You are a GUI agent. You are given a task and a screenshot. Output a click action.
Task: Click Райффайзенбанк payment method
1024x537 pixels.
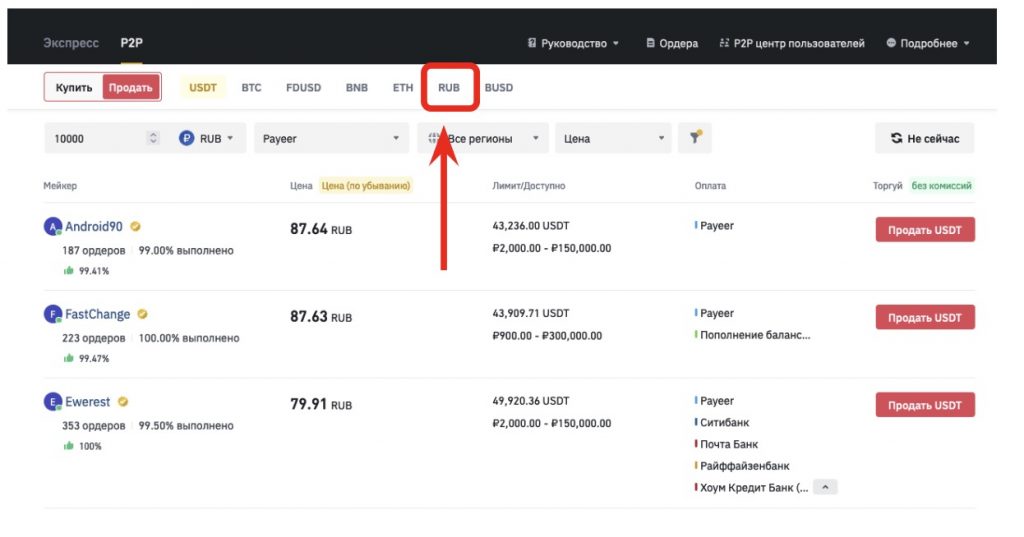744,466
